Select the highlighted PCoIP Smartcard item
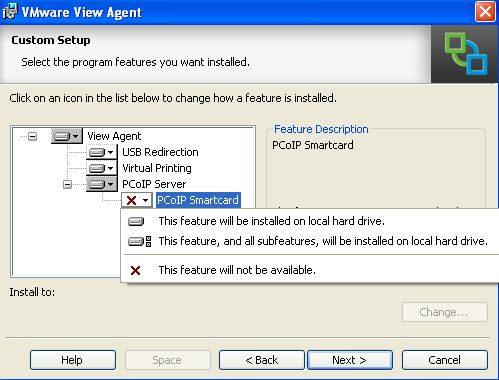 click(198, 200)
